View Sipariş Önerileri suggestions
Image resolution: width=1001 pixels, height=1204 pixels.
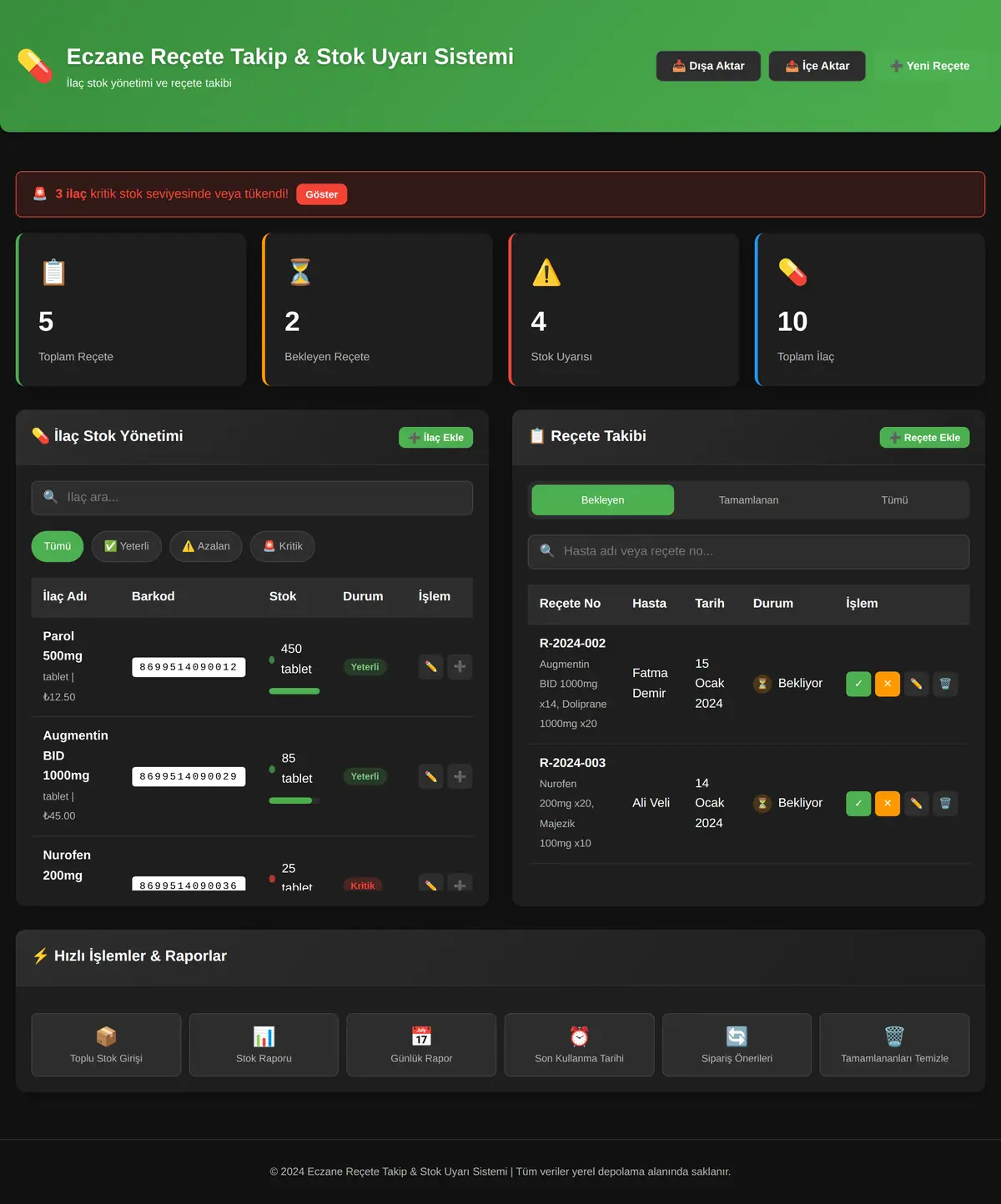point(737,1045)
